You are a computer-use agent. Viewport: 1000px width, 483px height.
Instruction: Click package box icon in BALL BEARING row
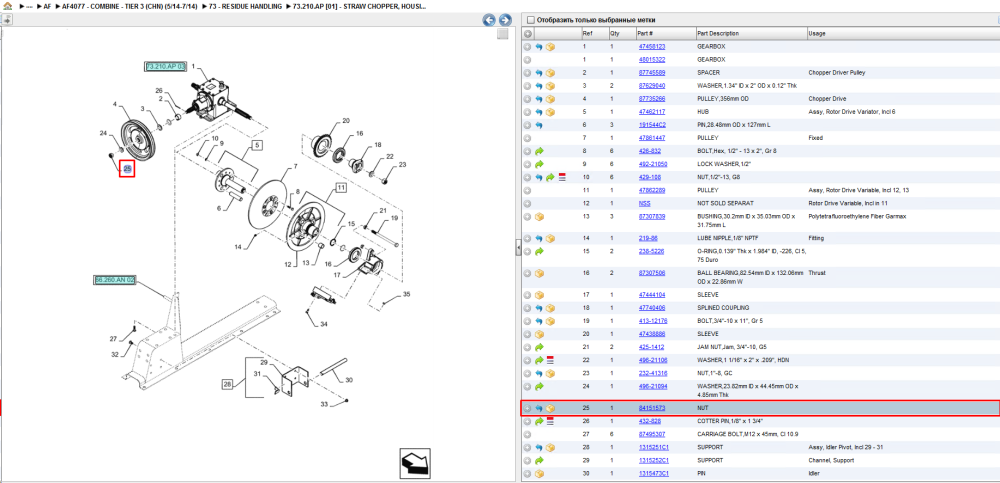pyautogui.click(x=539, y=273)
